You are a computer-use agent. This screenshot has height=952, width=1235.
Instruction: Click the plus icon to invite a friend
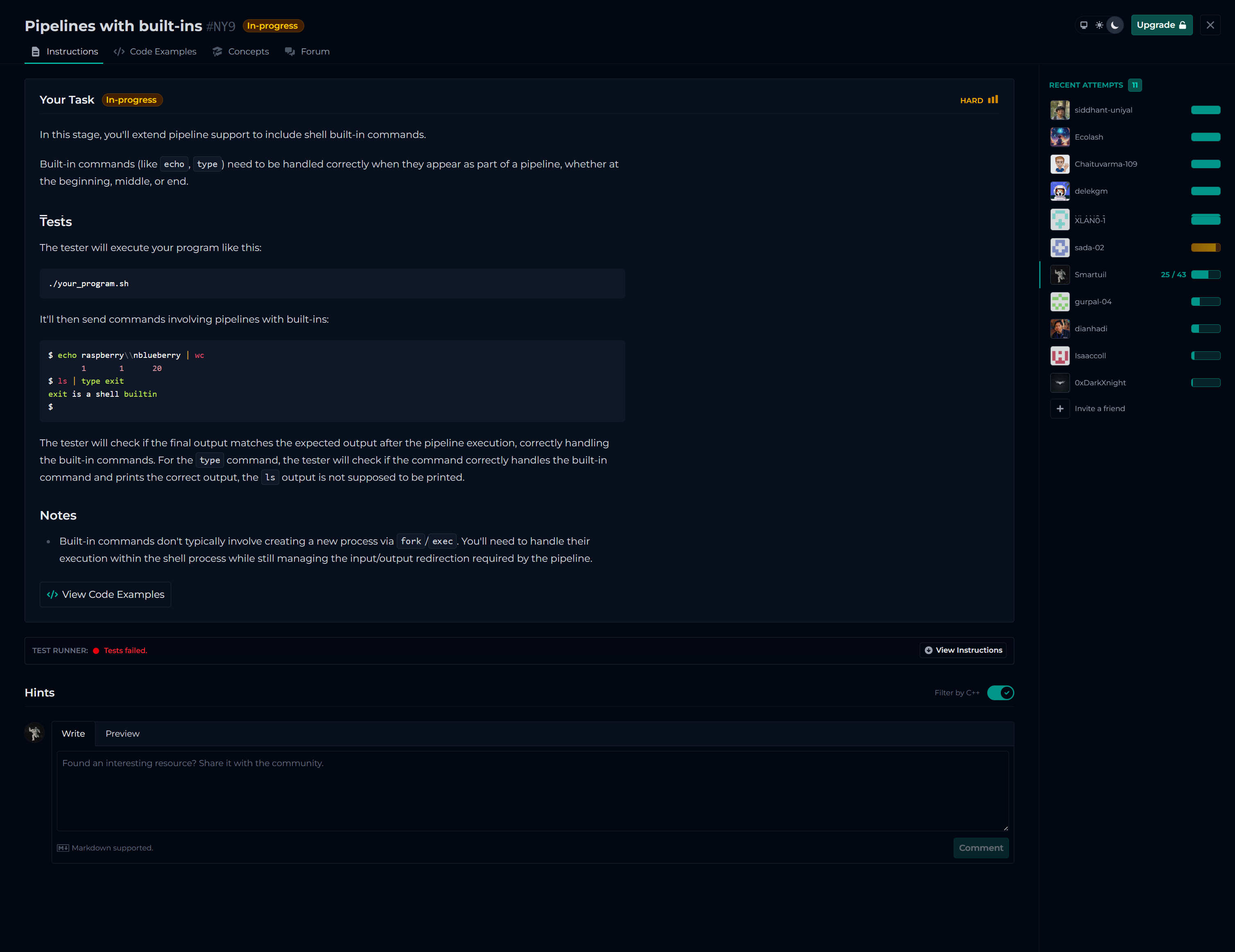1060,409
